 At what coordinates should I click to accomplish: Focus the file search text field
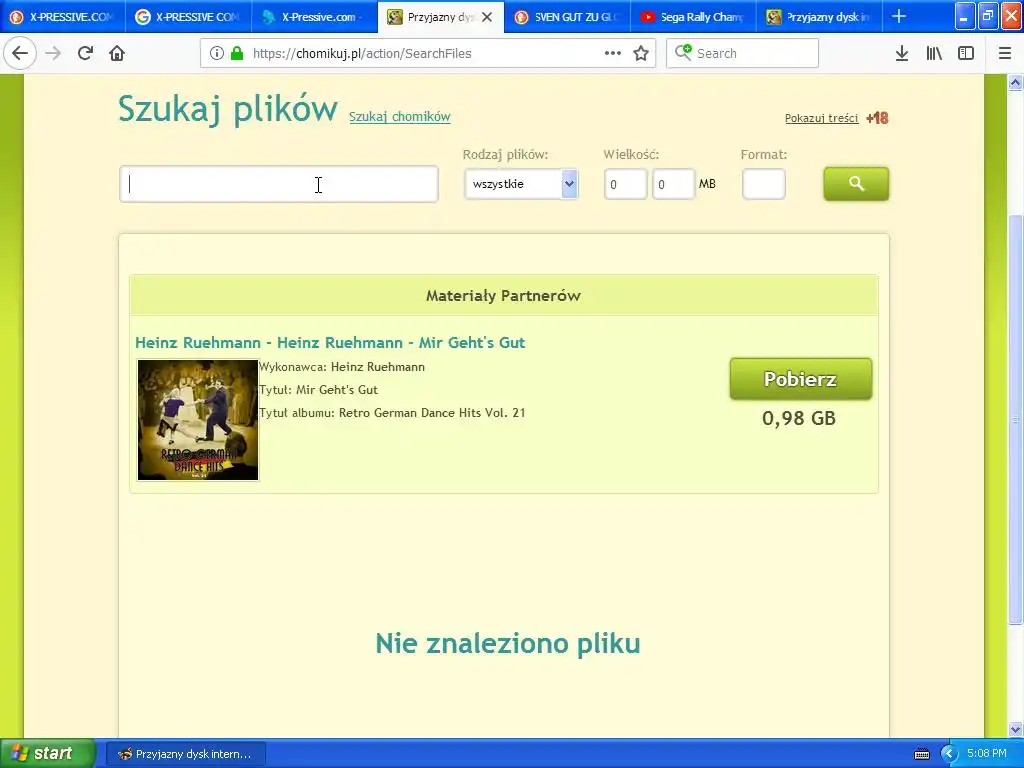coord(279,184)
